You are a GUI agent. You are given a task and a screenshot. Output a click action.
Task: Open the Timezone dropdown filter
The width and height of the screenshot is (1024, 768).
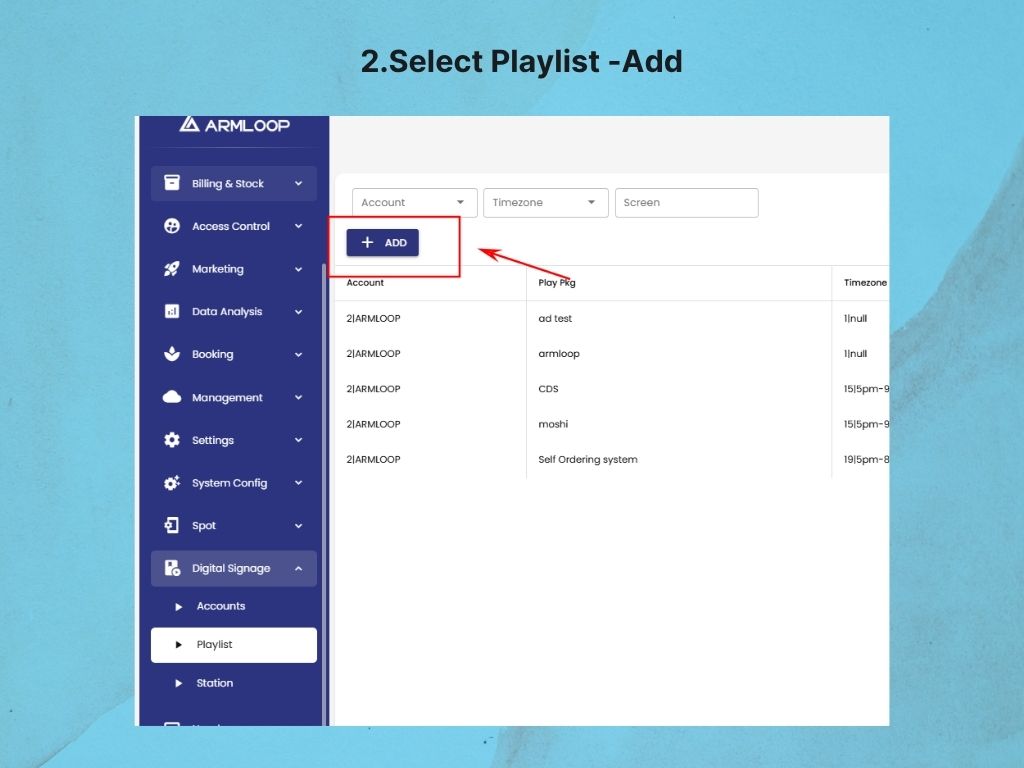pos(545,202)
